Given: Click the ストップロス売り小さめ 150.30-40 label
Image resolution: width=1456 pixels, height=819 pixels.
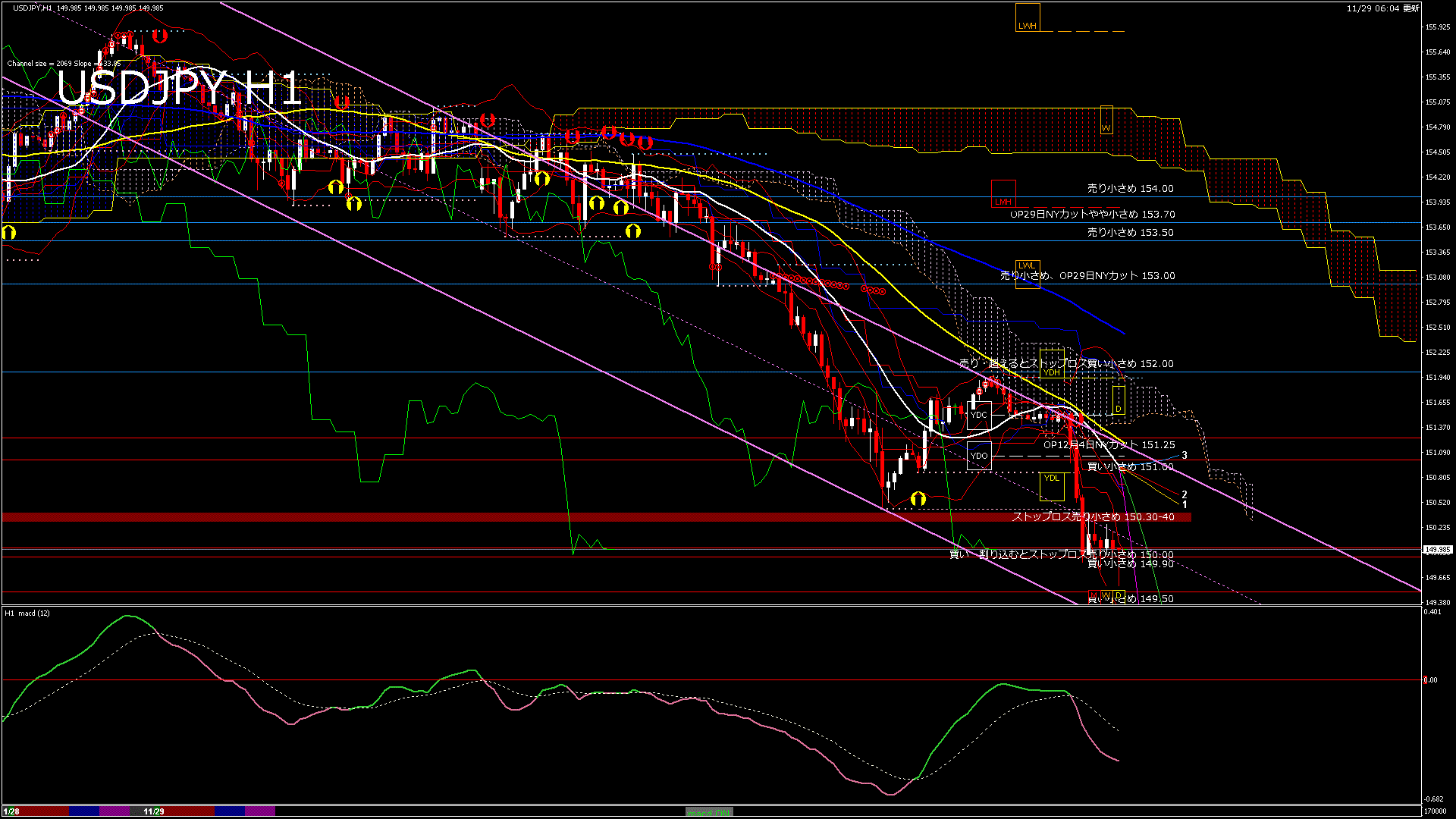Looking at the screenshot, I should 1094,516.
